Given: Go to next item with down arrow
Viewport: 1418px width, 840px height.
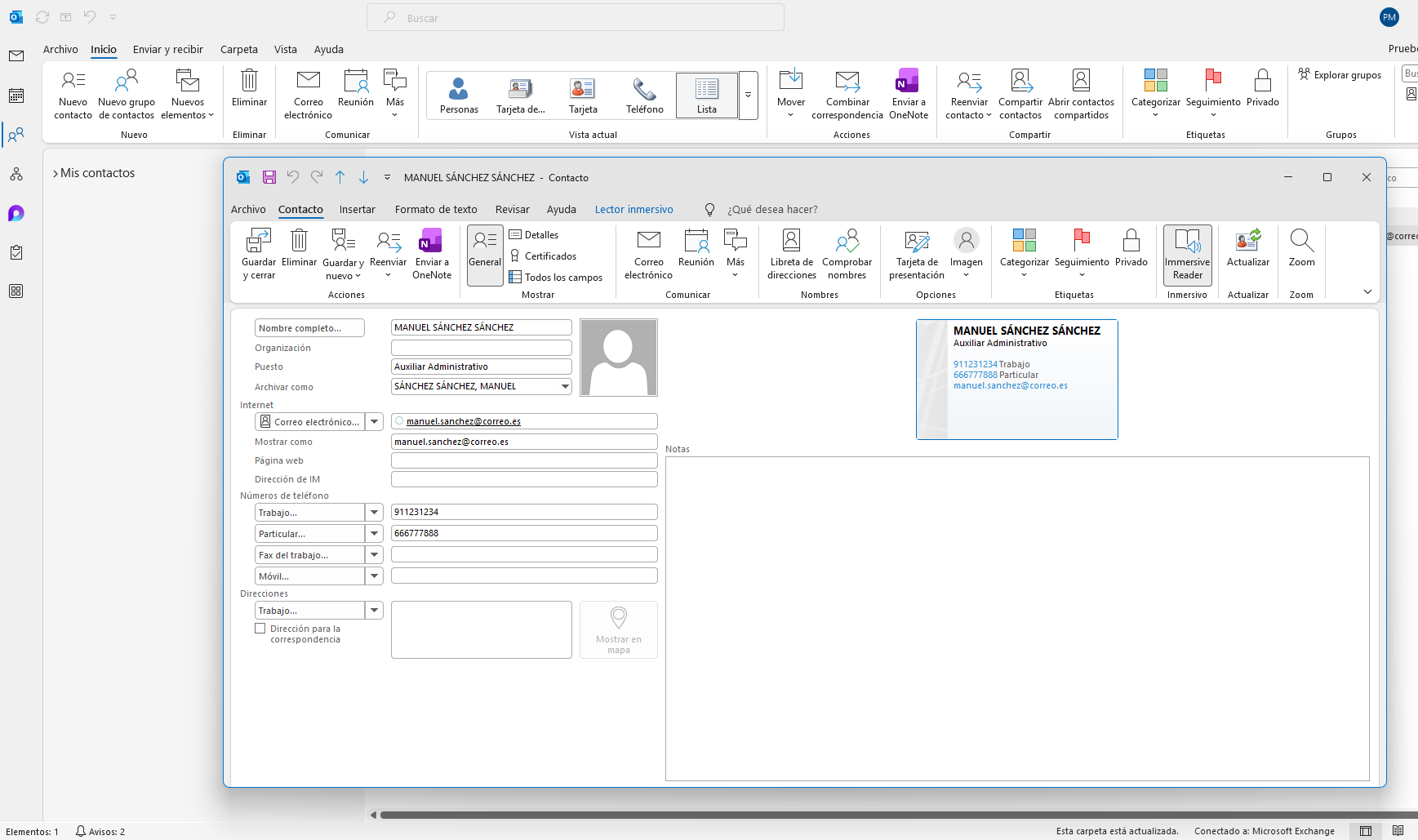Looking at the screenshot, I should point(364,177).
